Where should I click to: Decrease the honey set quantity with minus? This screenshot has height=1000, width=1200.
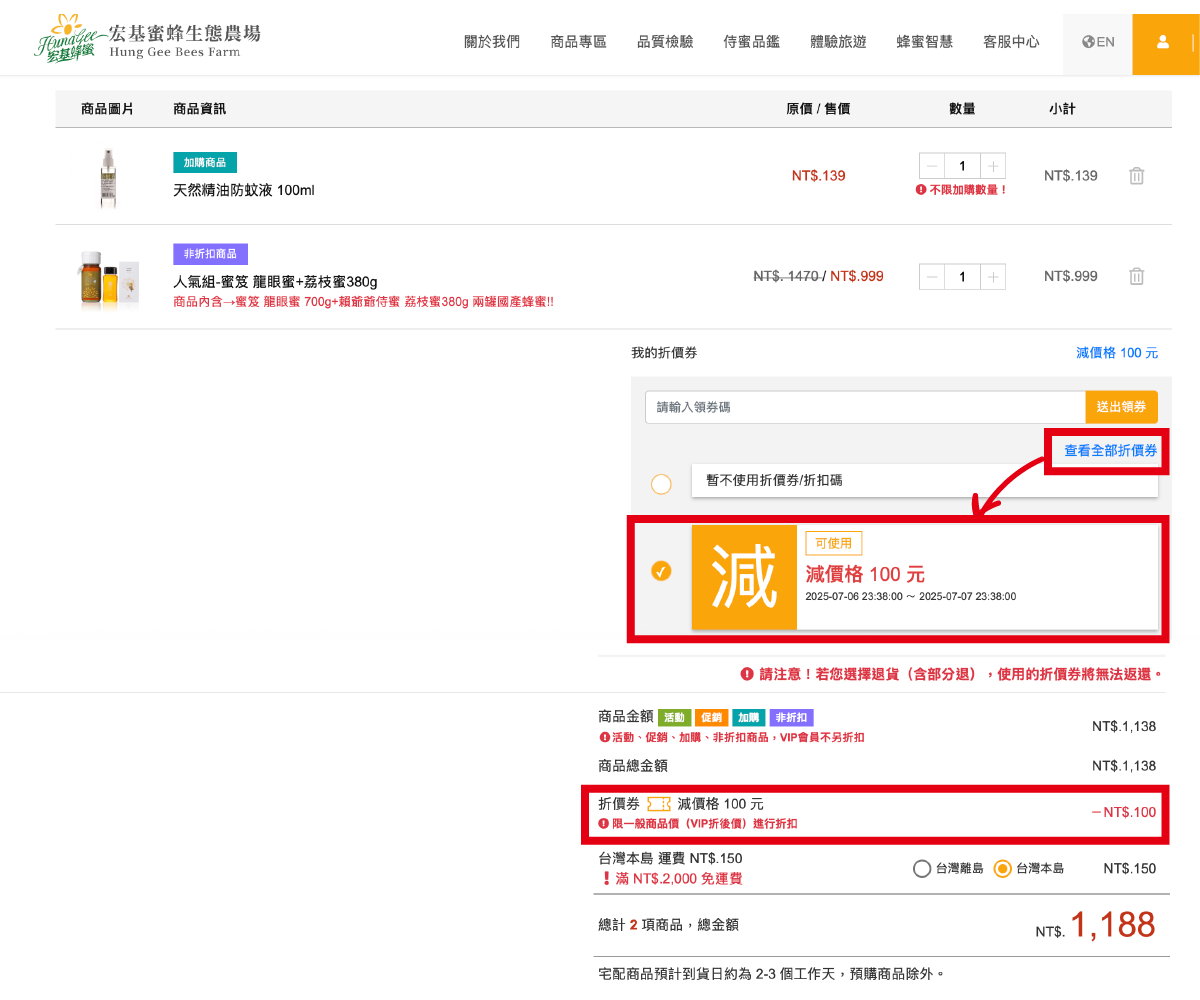coord(932,277)
